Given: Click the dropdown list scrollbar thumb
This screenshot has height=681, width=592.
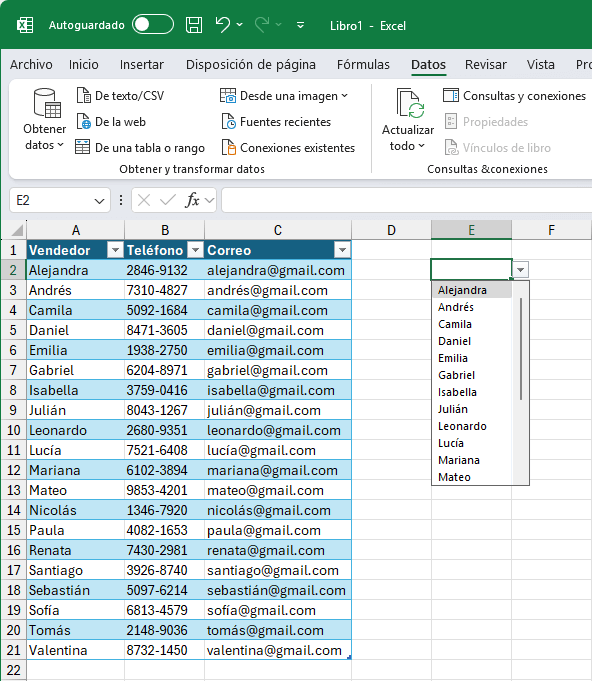Looking at the screenshot, I should 521,349.
